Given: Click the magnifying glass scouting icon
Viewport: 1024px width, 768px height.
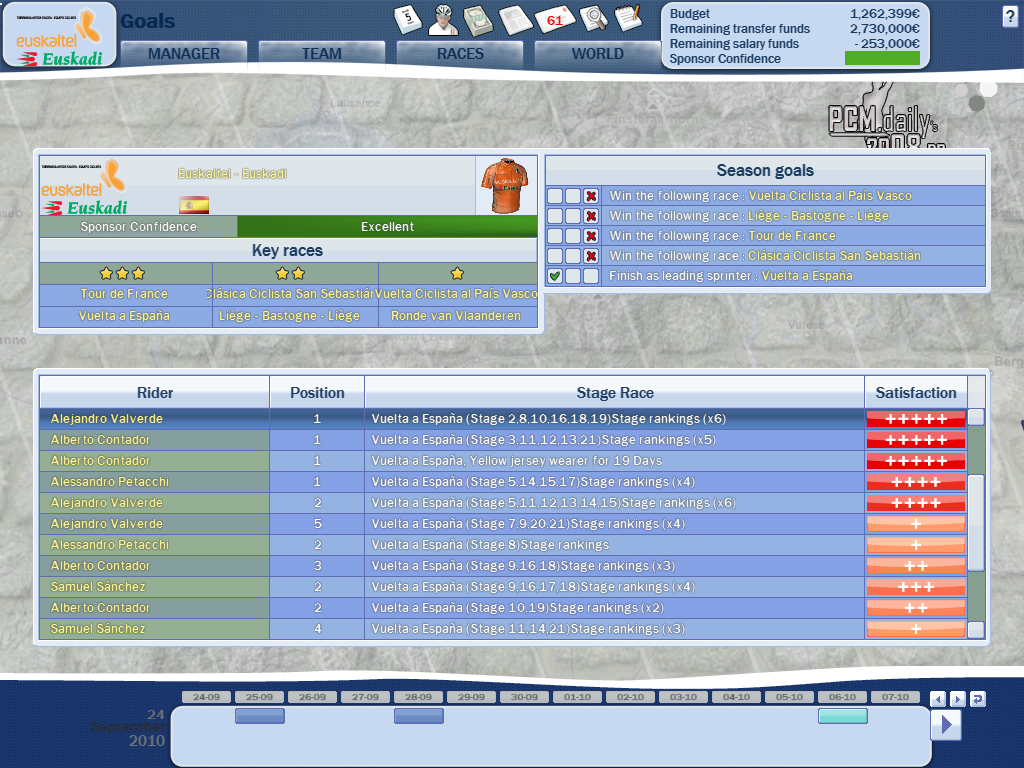Looking at the screenshot, I should coord(593,19).
